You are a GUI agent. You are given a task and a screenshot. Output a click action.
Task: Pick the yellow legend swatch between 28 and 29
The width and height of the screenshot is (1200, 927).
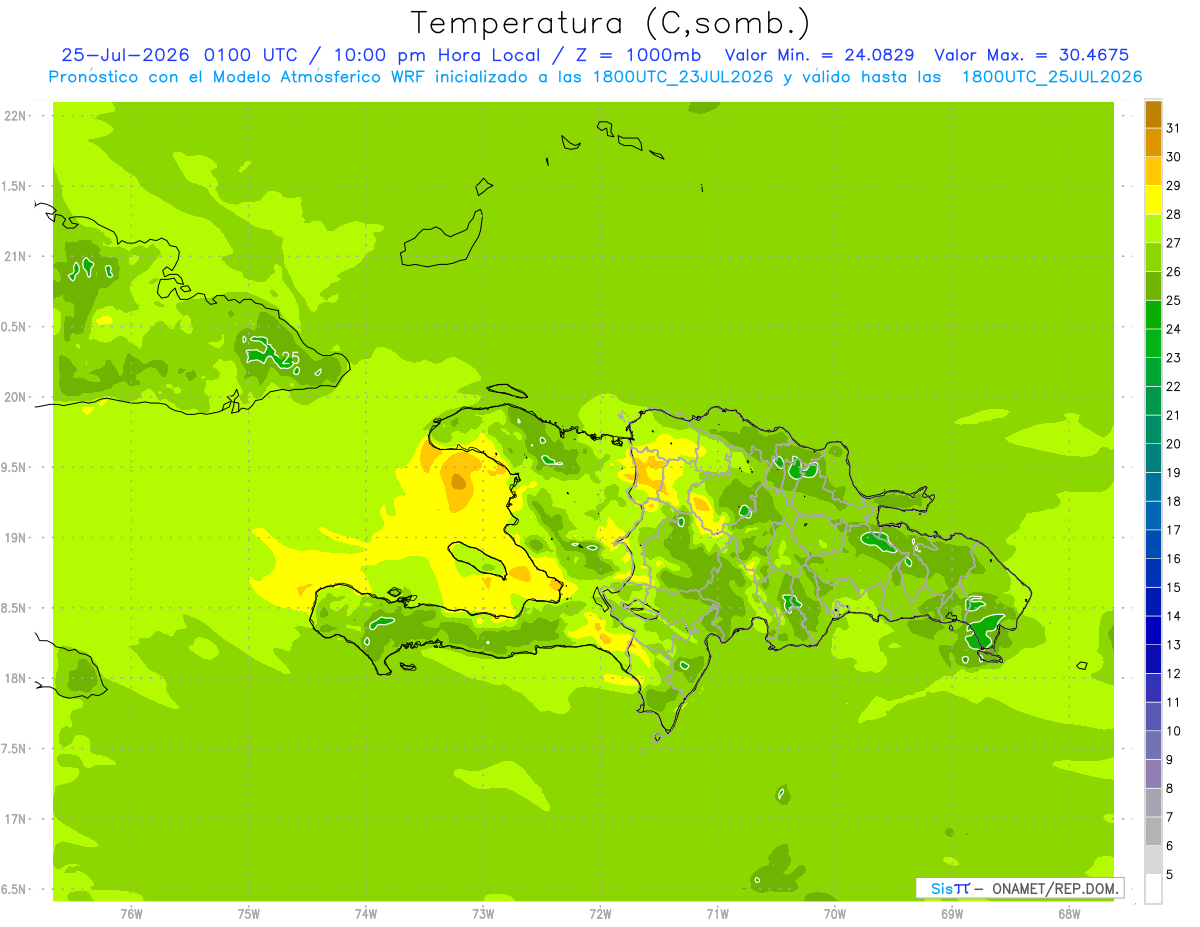(x=1153, y=200)
